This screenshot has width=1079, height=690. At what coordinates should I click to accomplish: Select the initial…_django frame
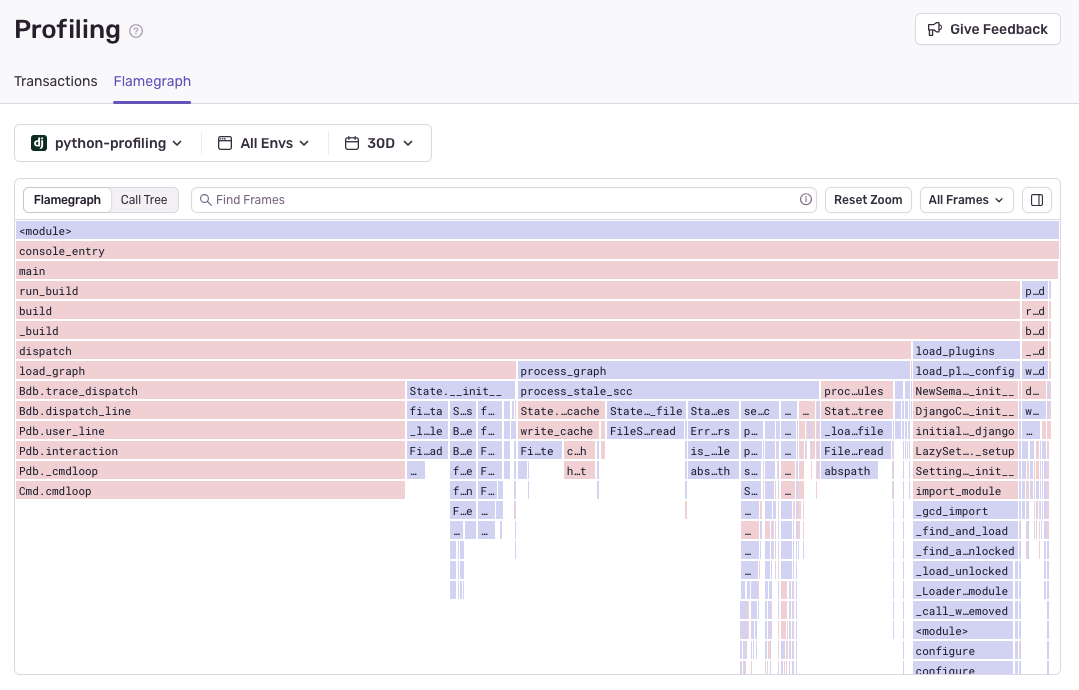(x=965, y=430)
